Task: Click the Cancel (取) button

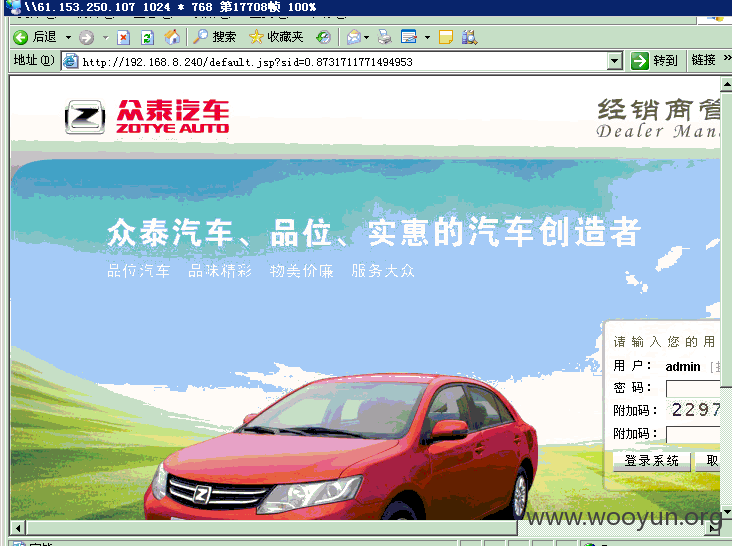Action: 708,461
